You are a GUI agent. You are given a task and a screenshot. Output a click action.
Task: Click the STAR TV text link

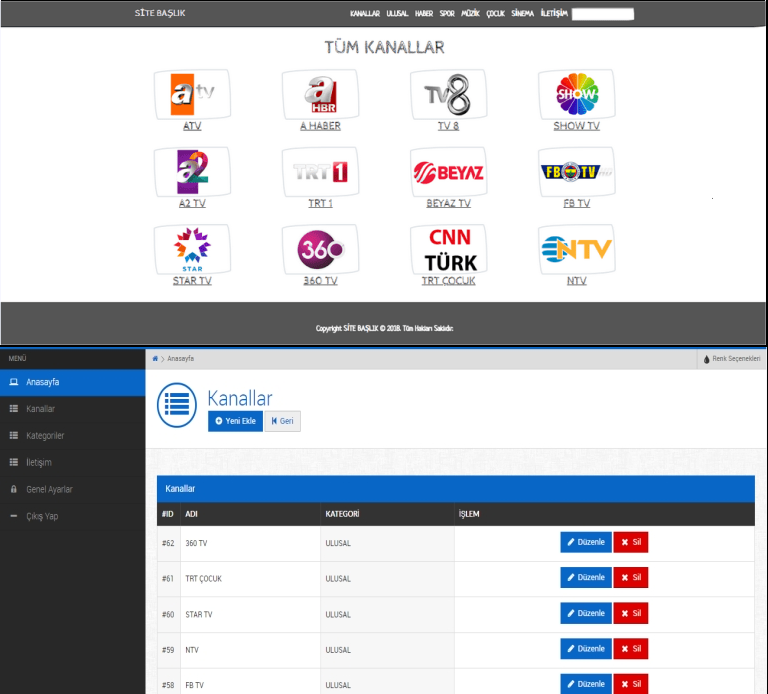192,281
